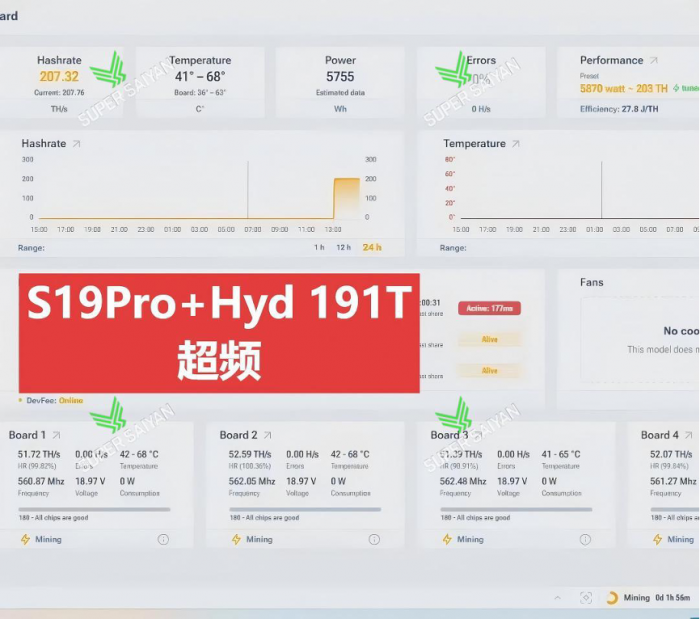The width and height of the screenshot is (700, 619).
Task: Click Board 2 Mining lightning icon
Action: tap(236, 540)
